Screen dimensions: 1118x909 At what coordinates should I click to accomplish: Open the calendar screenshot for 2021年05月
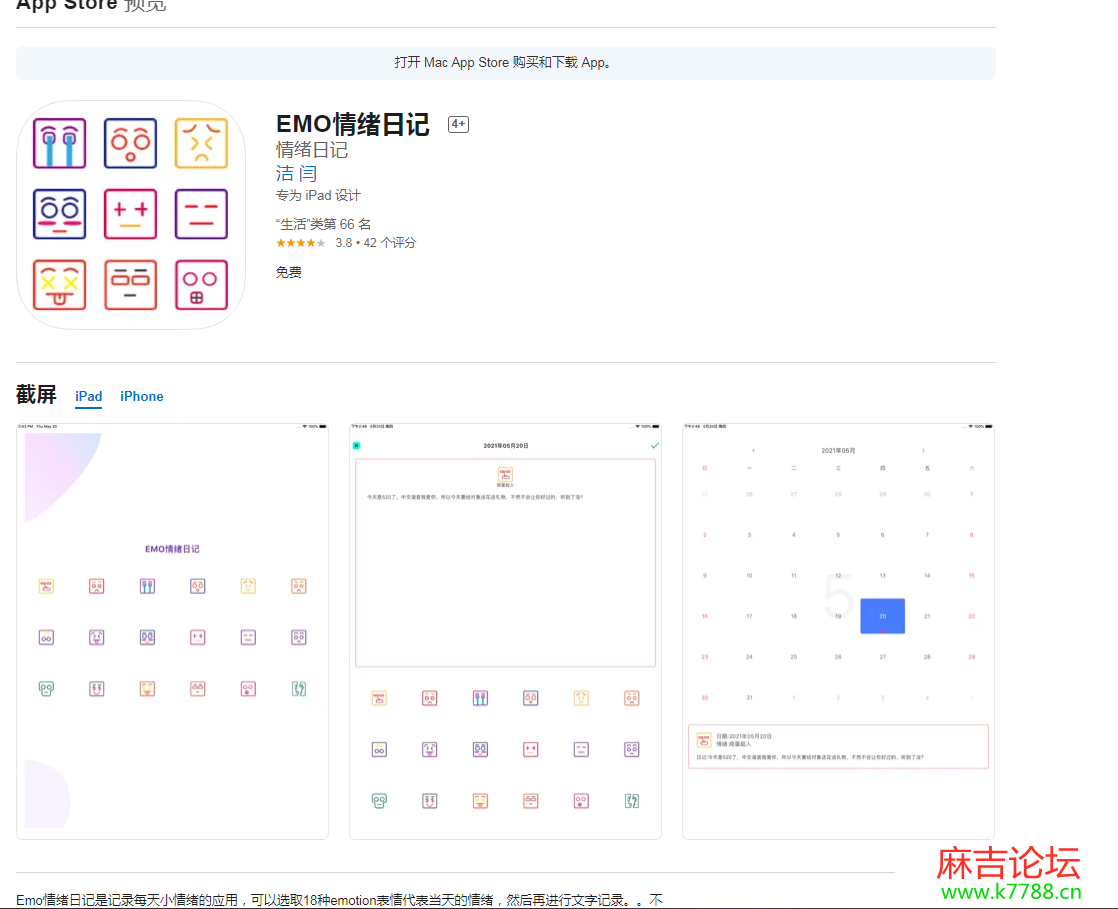[x=838, y=631]
